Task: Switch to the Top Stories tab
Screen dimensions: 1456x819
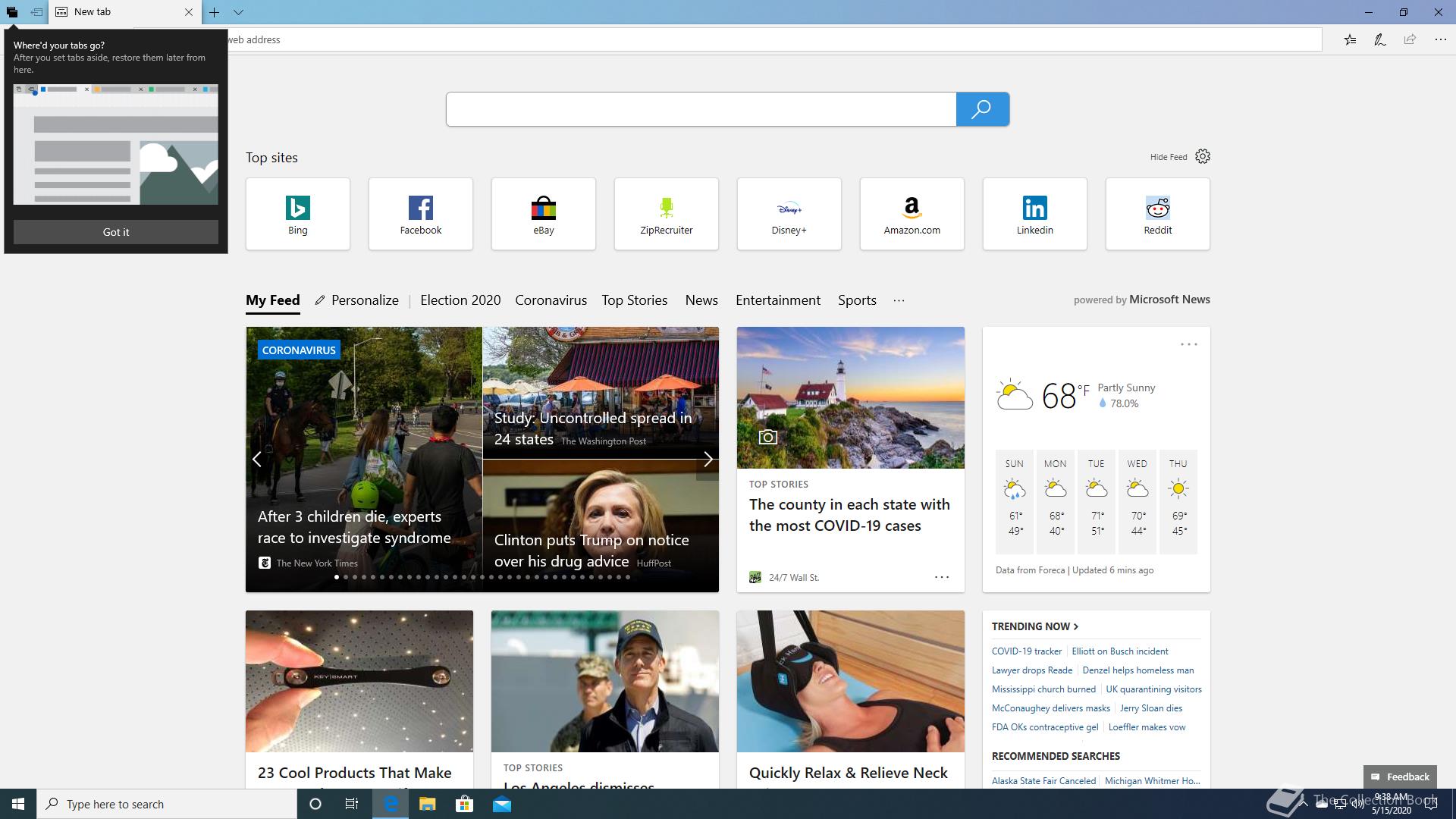Action: pos(635,300)
